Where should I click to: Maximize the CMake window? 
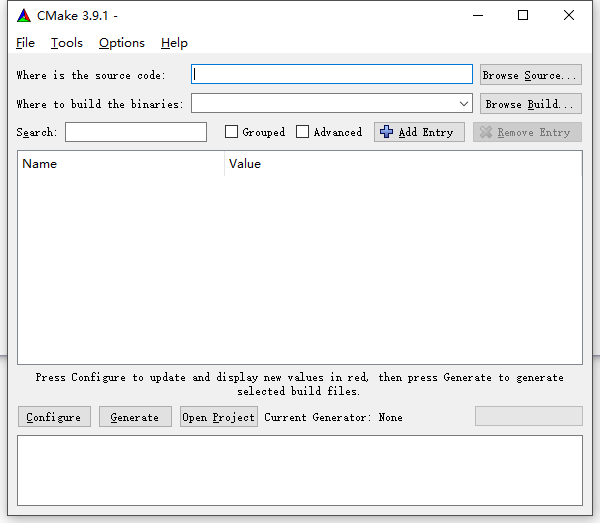[523, 15]
